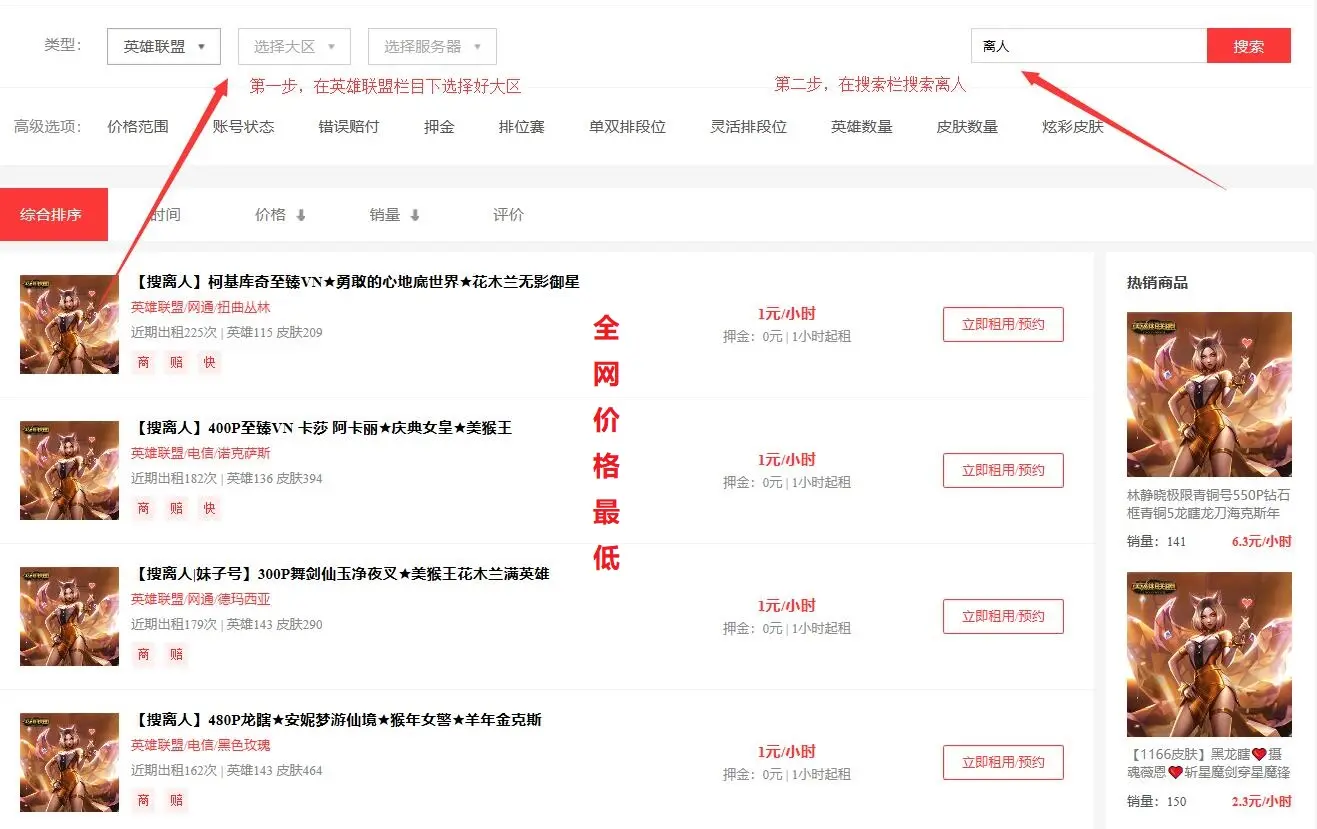Expand the 单双排段位 filter
Viewport: 1317px width, 829px height.
(x=627, y=127)
